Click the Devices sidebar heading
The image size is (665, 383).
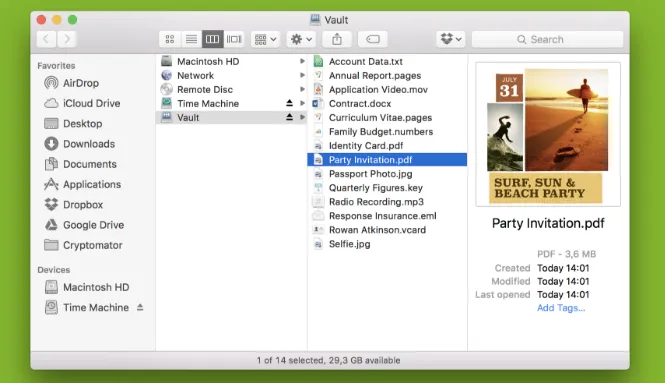pos(53,270)
